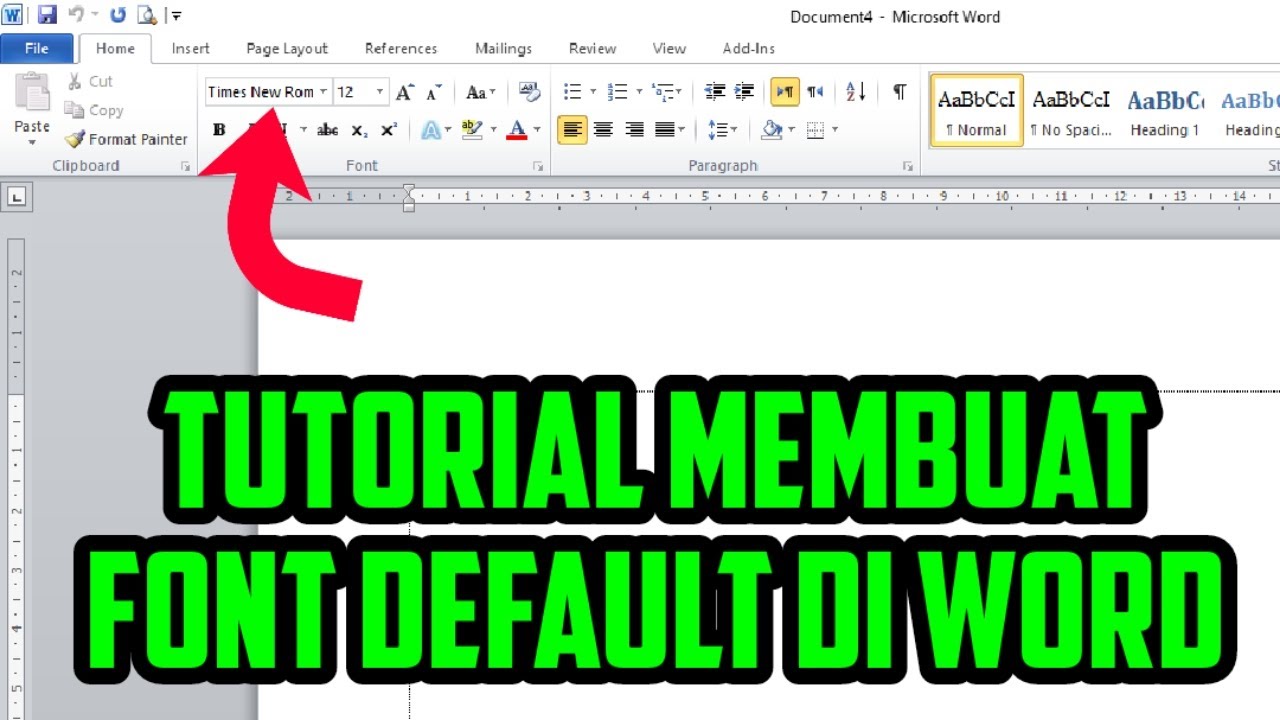The width and height of the screenshot is (1280, 720).
Task: Toggle Left-to-Right text direction
Action: 785,92
